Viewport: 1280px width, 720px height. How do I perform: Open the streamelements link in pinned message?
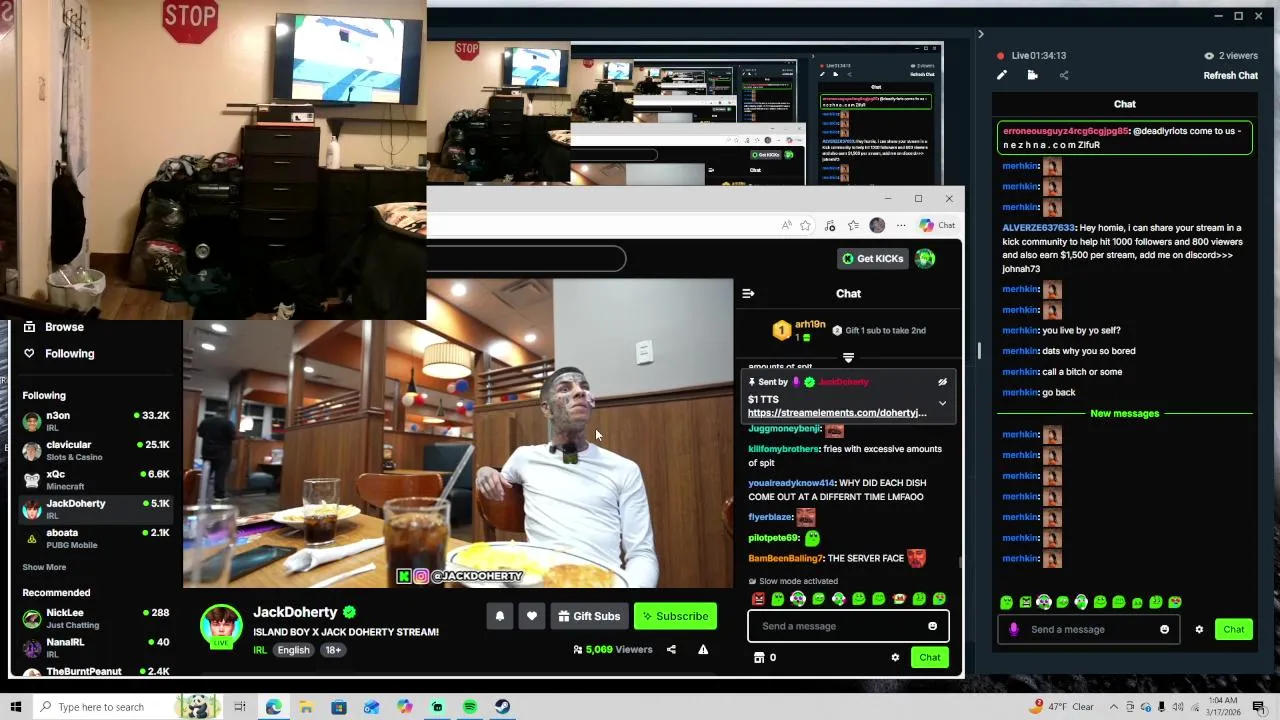coord(837,413)
